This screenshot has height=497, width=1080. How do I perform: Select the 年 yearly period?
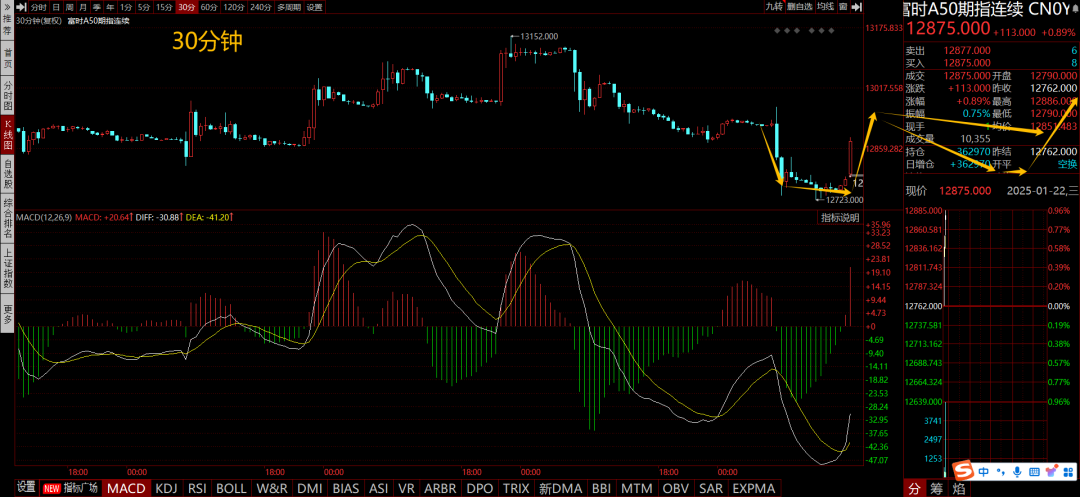[x=110, y=7]
